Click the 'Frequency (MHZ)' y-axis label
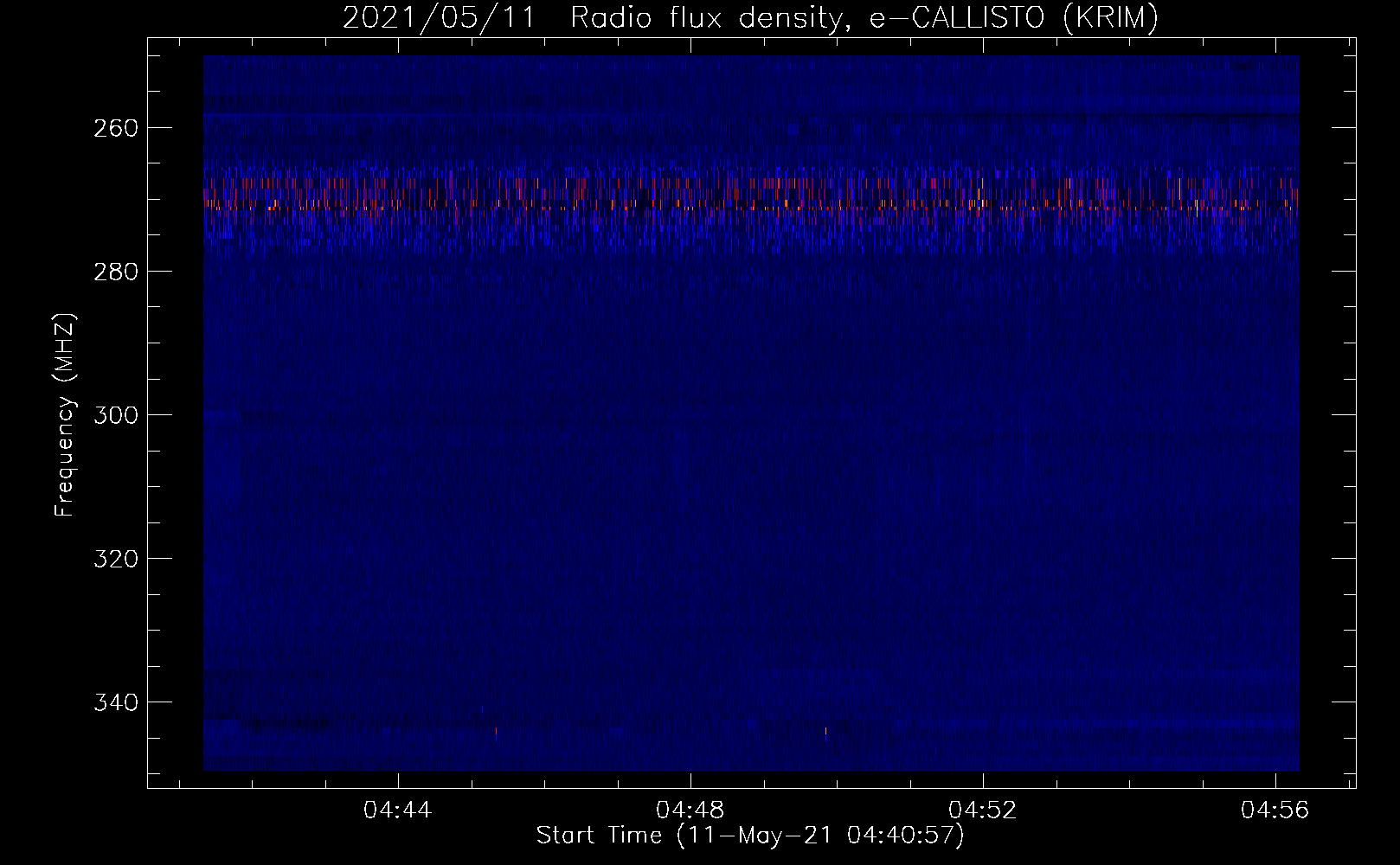Image resolution: width=1400 pixels, height=865 pixels. pos(65,414)
